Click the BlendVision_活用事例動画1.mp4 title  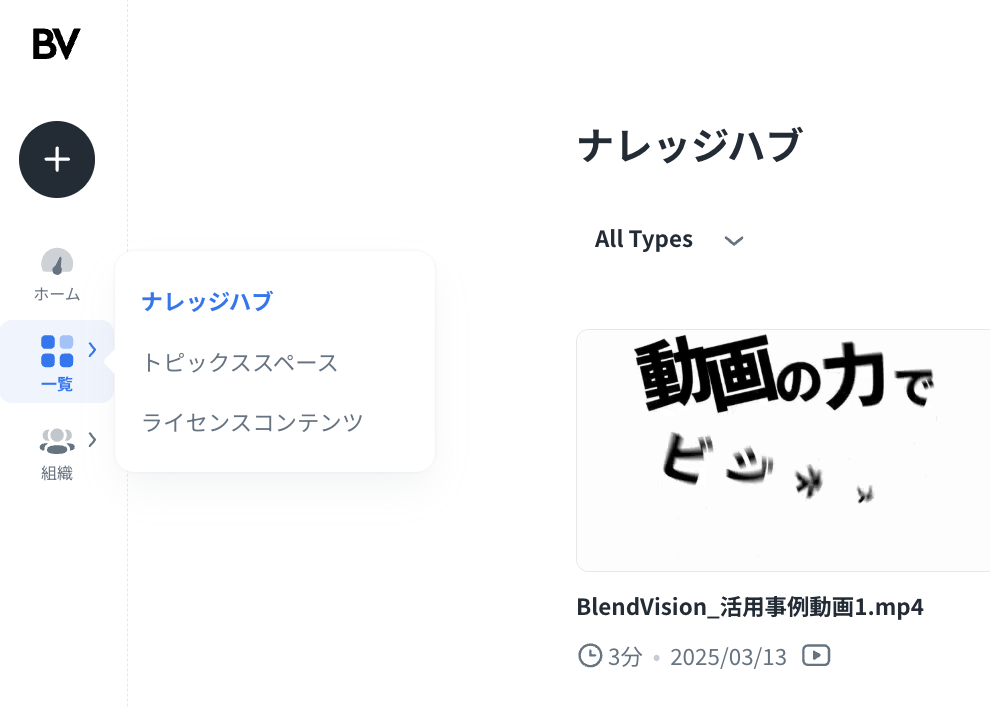750,607
